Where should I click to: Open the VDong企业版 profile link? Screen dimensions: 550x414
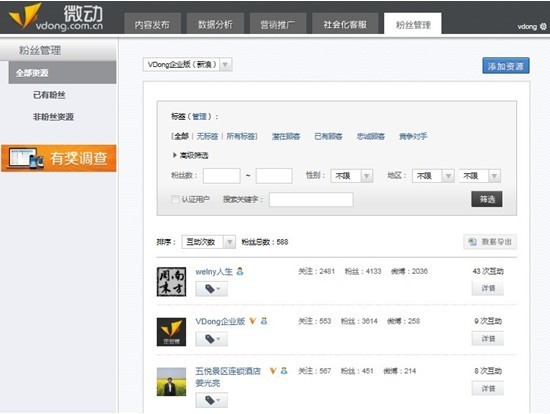click(x=220, y=321)
